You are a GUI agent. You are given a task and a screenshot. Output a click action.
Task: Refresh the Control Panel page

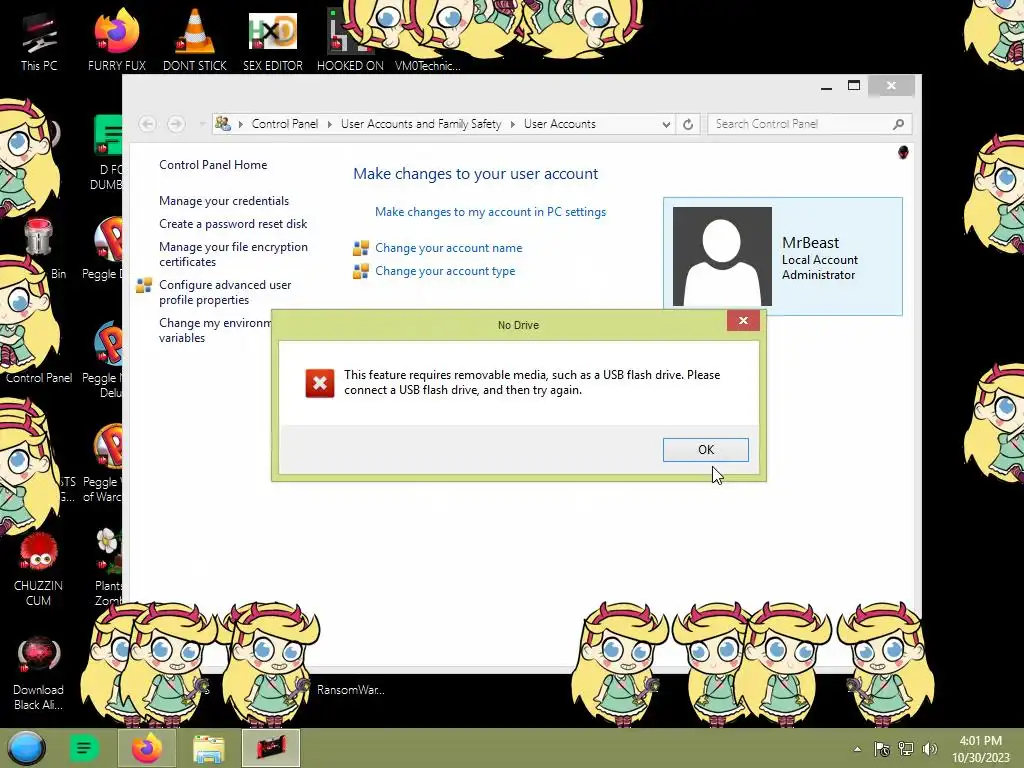pos(688,124)
